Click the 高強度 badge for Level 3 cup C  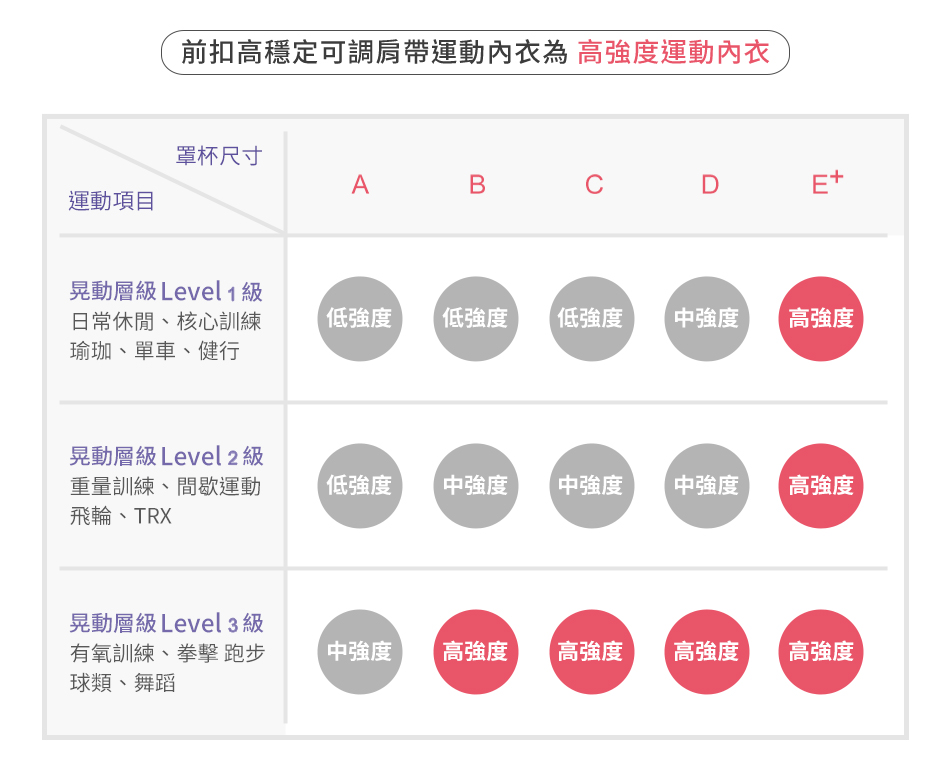click(x=591, y=652)
